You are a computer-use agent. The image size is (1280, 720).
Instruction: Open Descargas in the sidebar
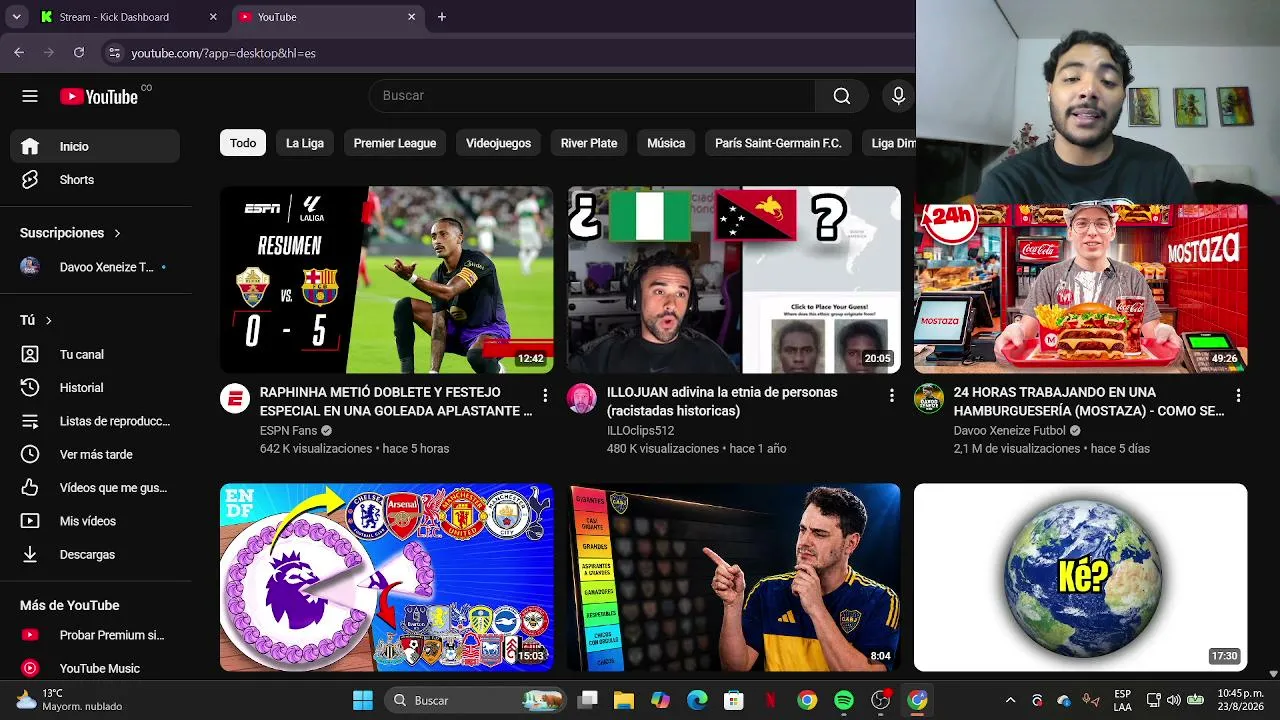tap(95, 554)
